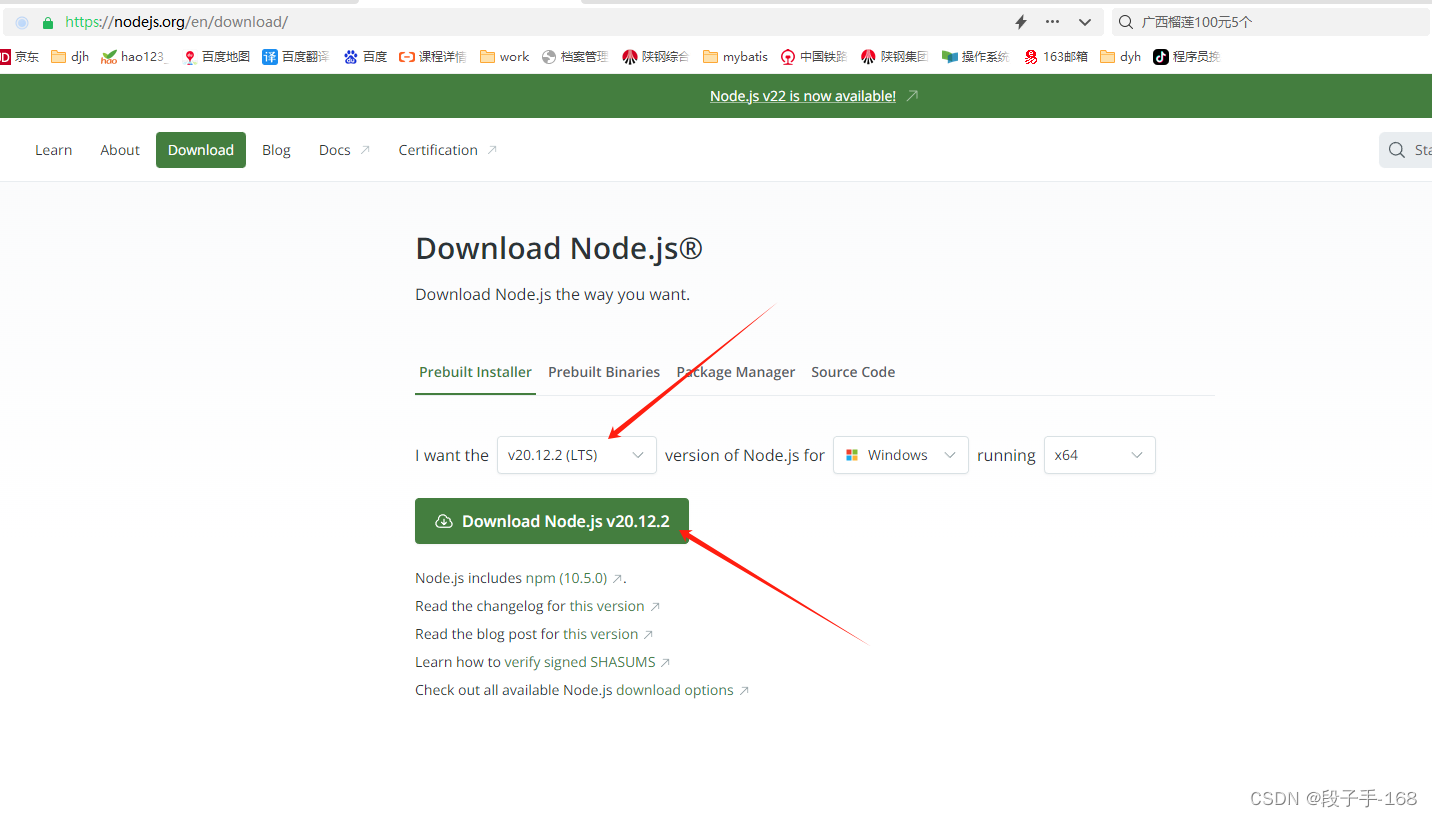Image resolution: width=1432 pixels, height=817 pixels.
Task: Click the Download Node.js v20.12.2 button
Action: [x=552, y=521]
